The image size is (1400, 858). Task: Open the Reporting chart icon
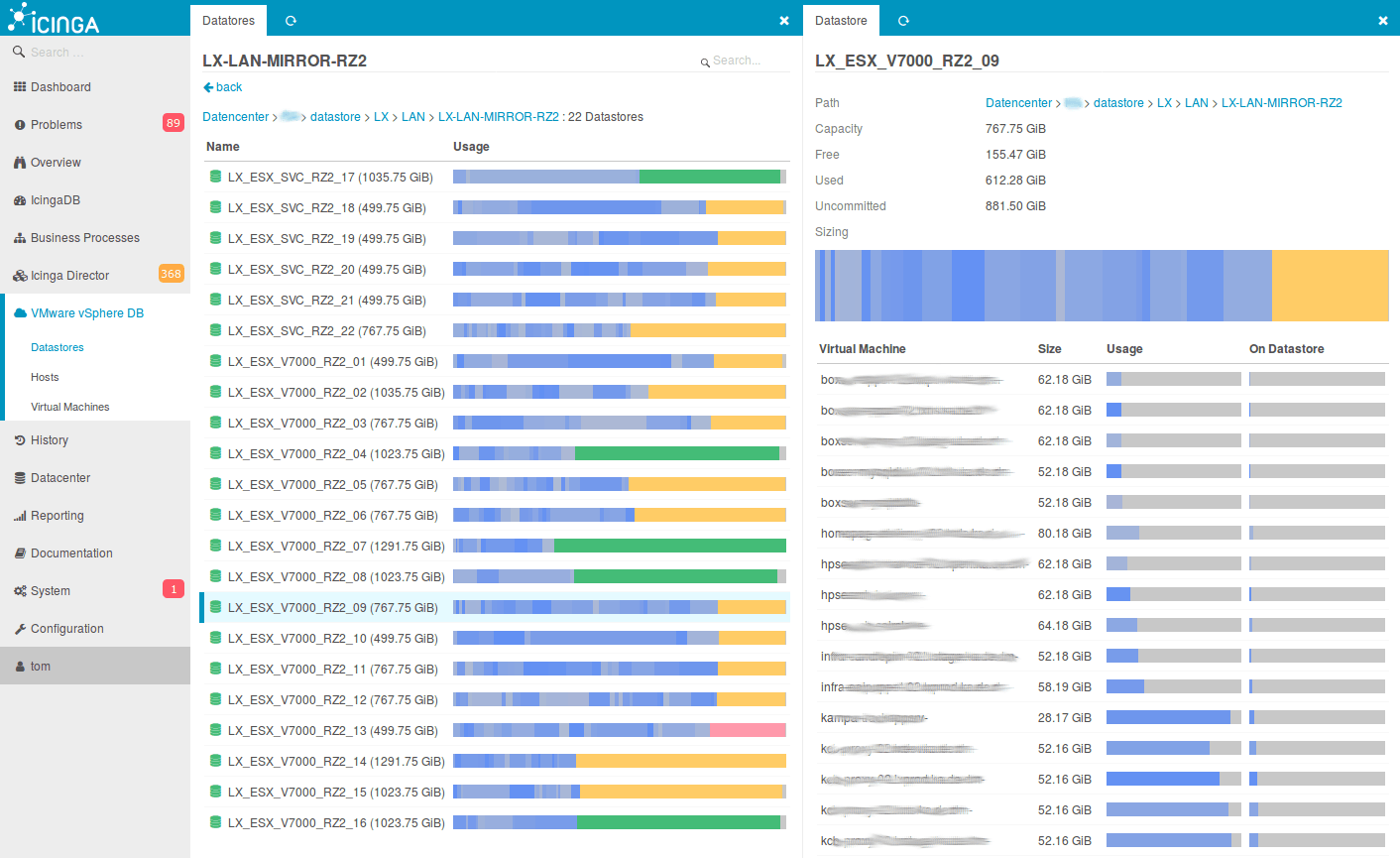click(20, 516)
